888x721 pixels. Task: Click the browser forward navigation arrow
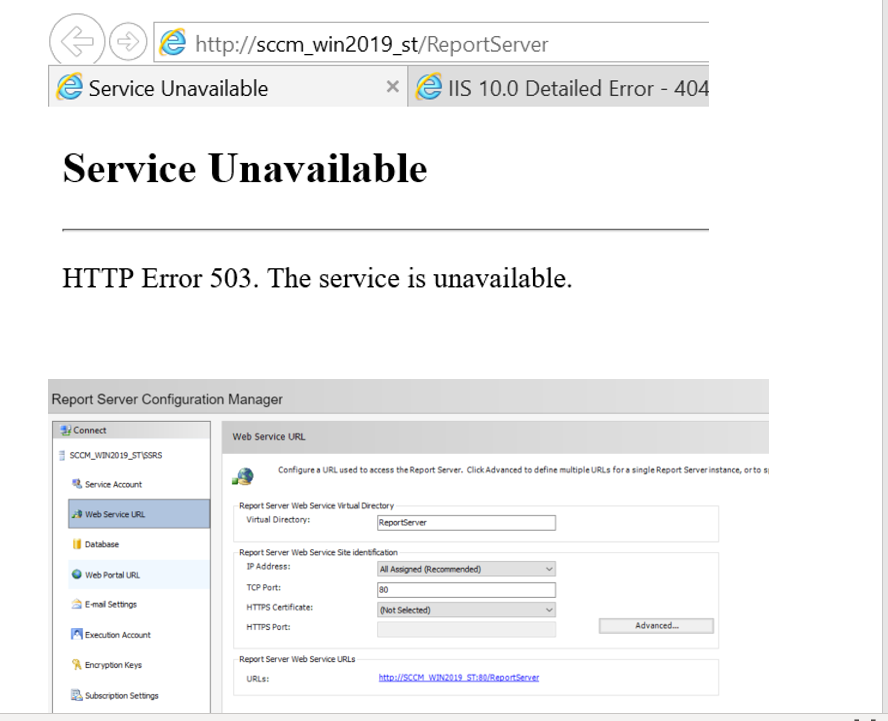pos(128,41)
